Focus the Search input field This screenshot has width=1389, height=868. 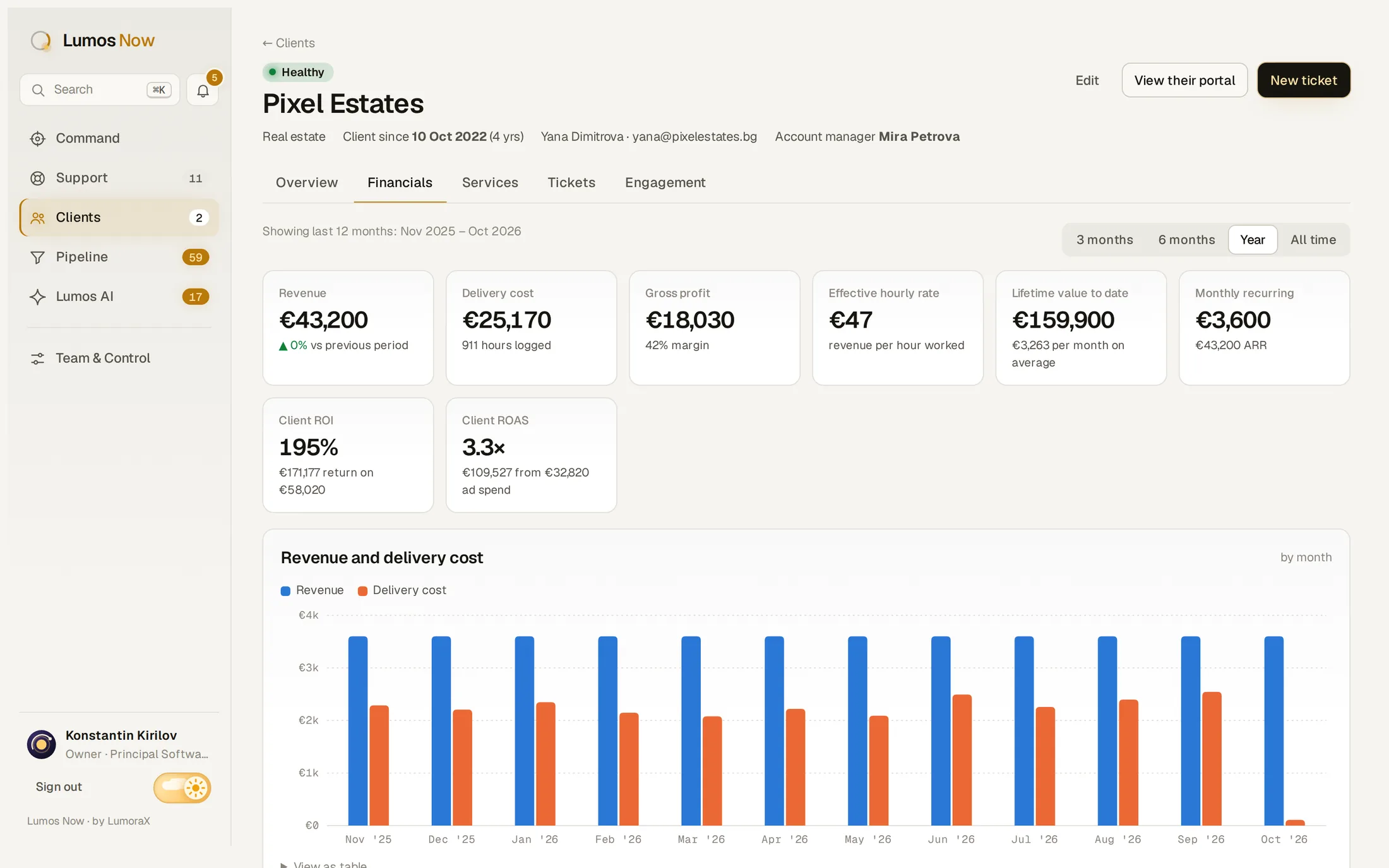coord(100,90)
